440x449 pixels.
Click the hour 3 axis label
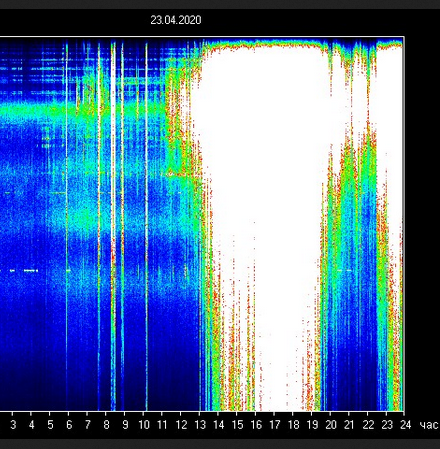click(x=13, y=425)
